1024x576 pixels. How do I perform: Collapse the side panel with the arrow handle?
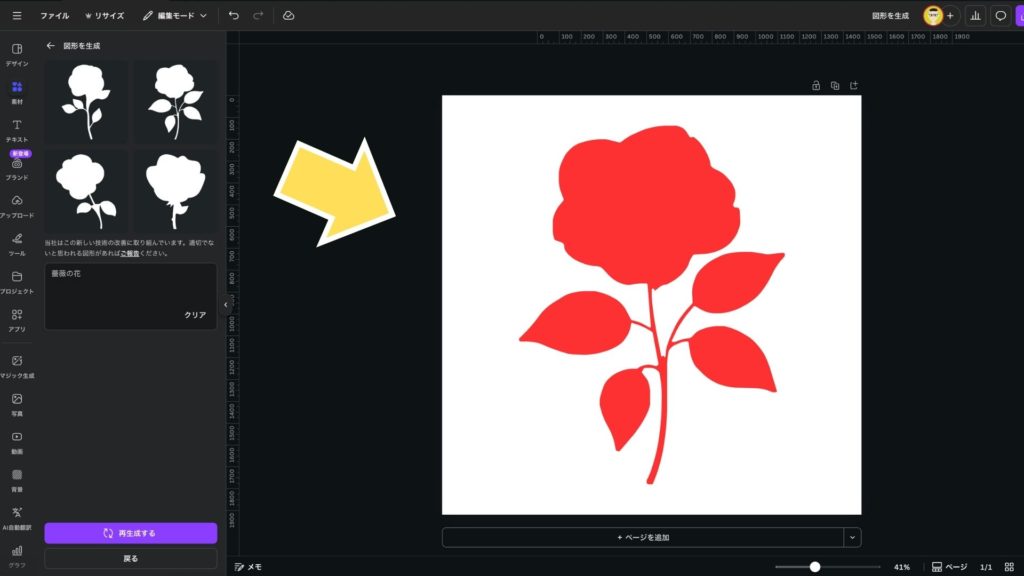(x=225, y=304)
